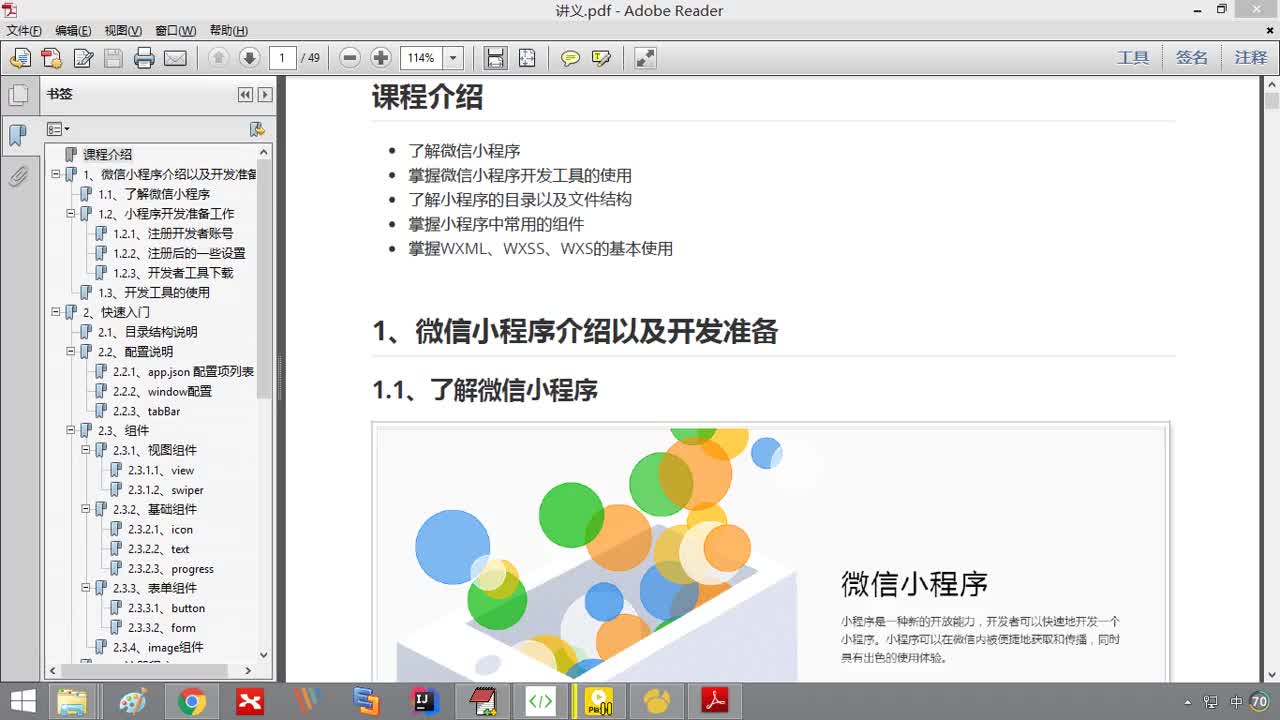The height and width of the screenshot is (720, 1280).
Task: Open the 编辑(E) menu
Action: pos(73,31)
